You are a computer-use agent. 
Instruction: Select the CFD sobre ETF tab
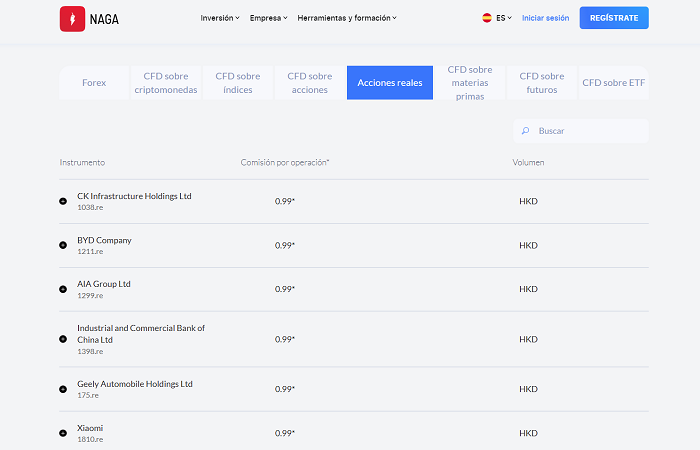tap(613, 83)
